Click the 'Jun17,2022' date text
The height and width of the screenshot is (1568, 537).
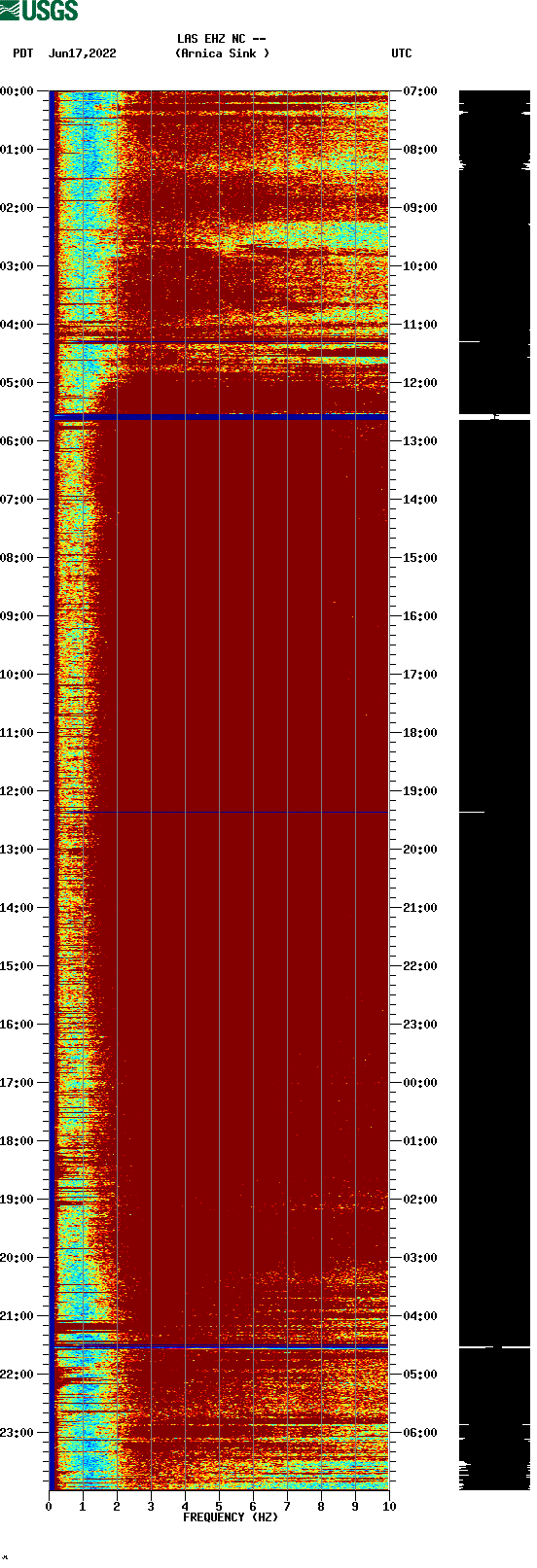coord(82,53)
